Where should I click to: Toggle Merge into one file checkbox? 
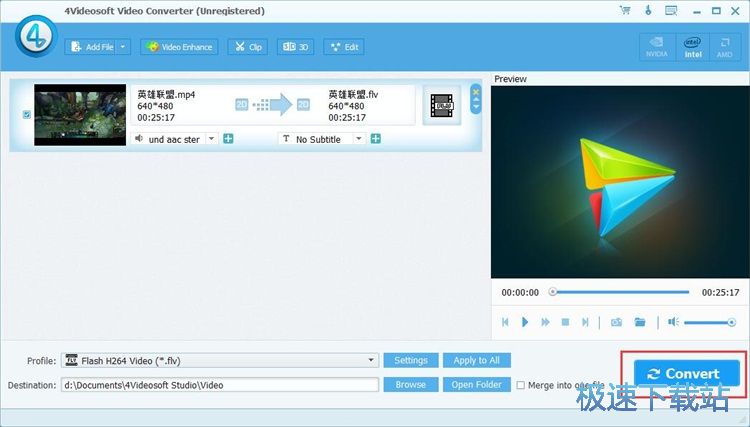click(x=521, y=385)
